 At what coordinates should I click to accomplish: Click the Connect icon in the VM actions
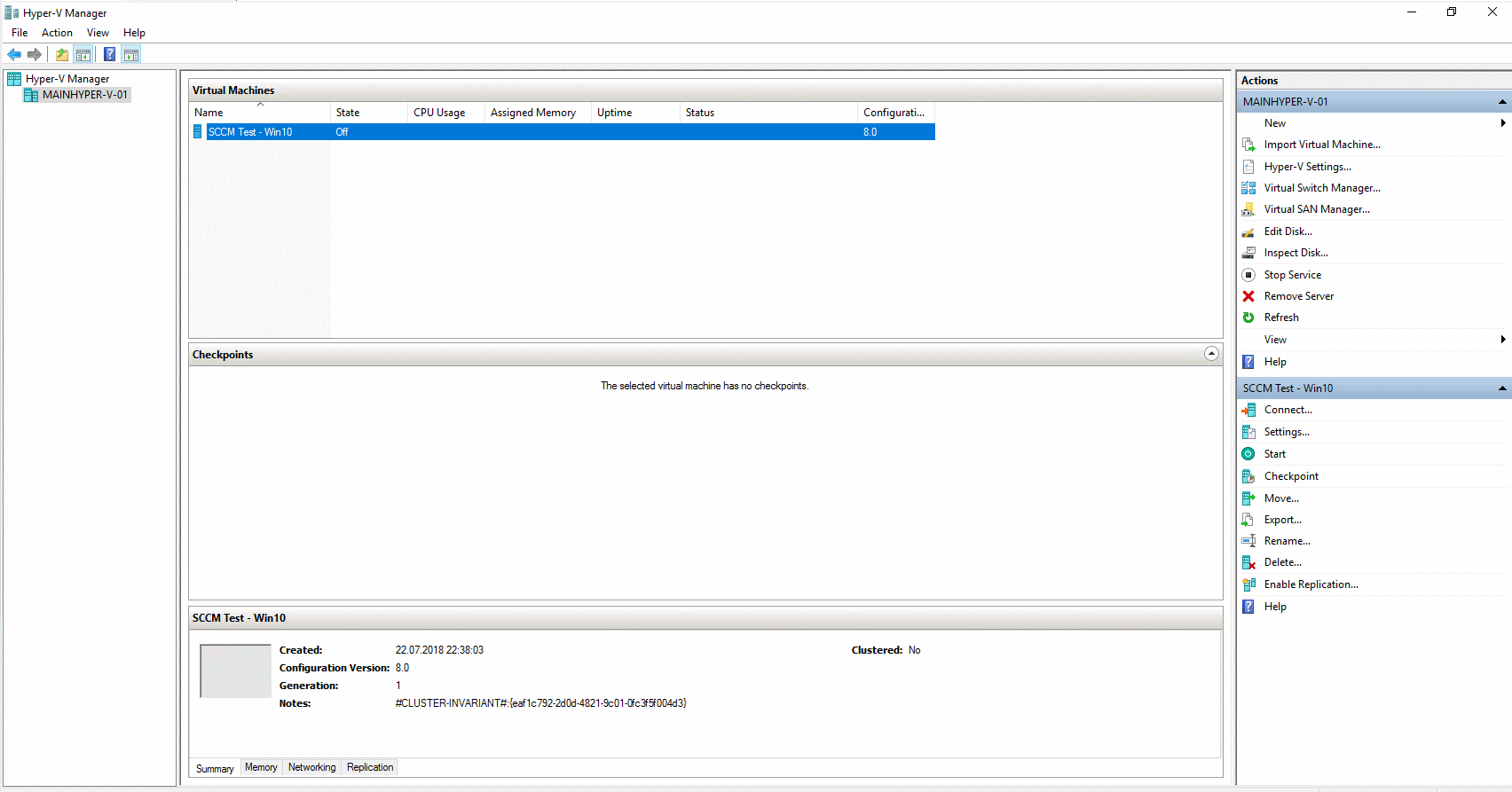point(1248,410)
